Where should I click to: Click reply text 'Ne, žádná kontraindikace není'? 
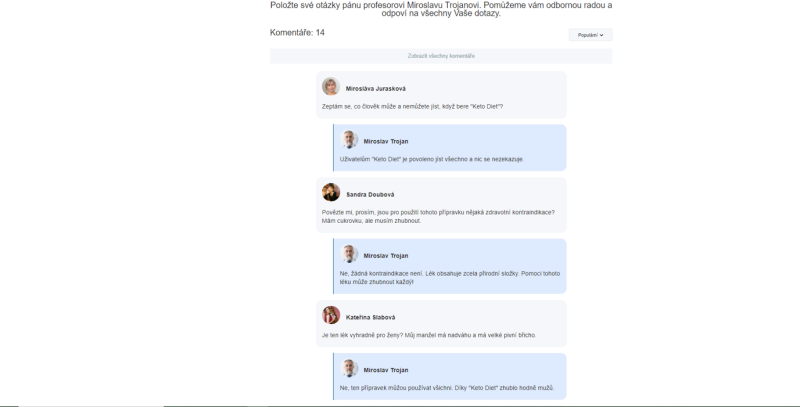pyautogui.click(x=450, y=278)
